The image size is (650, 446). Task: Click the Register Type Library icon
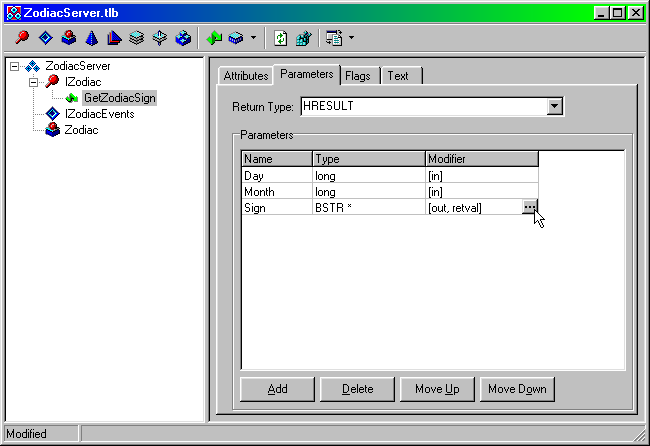[x=303, y=39]
